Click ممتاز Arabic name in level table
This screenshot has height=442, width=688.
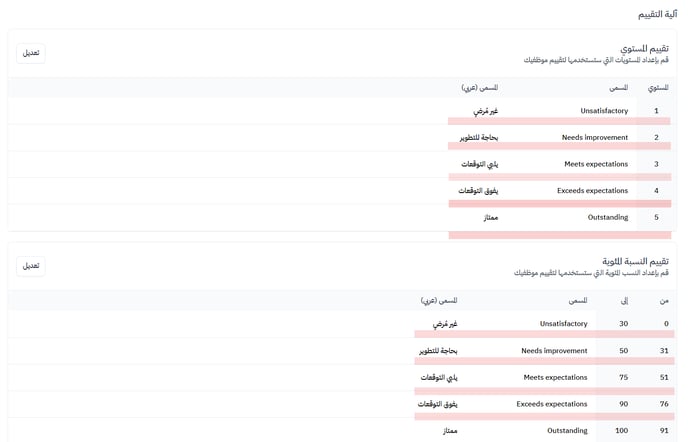pyautogui.click(x=489, y=217)
